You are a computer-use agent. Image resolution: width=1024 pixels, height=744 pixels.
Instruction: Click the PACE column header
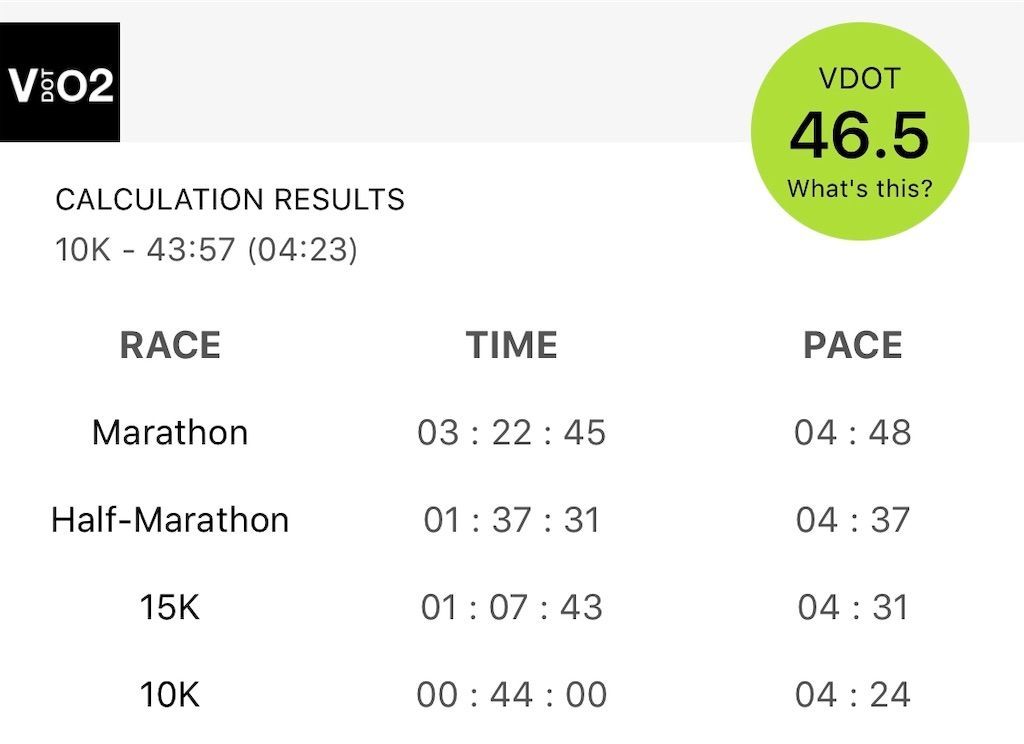852,346
